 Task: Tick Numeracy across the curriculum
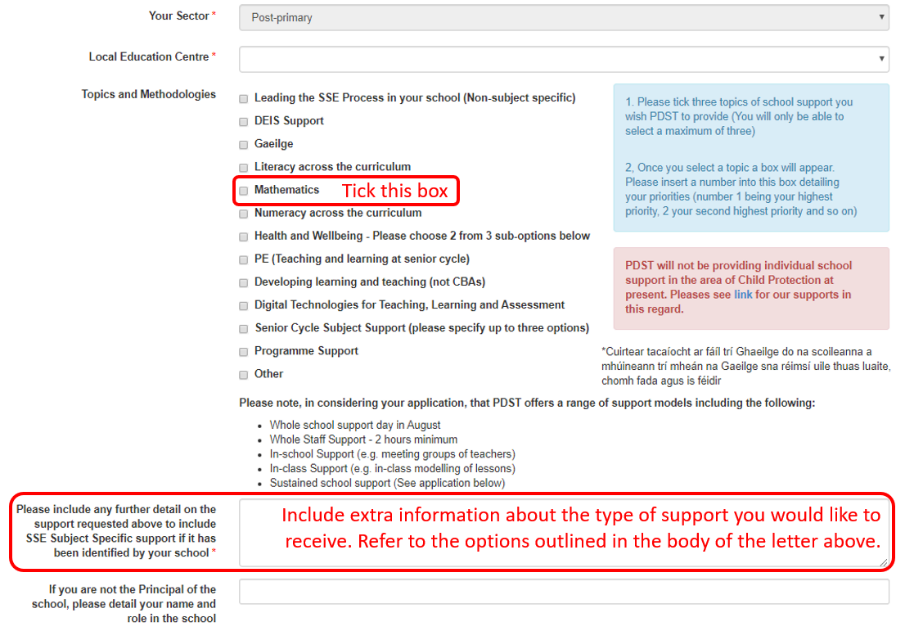[244, 214]
